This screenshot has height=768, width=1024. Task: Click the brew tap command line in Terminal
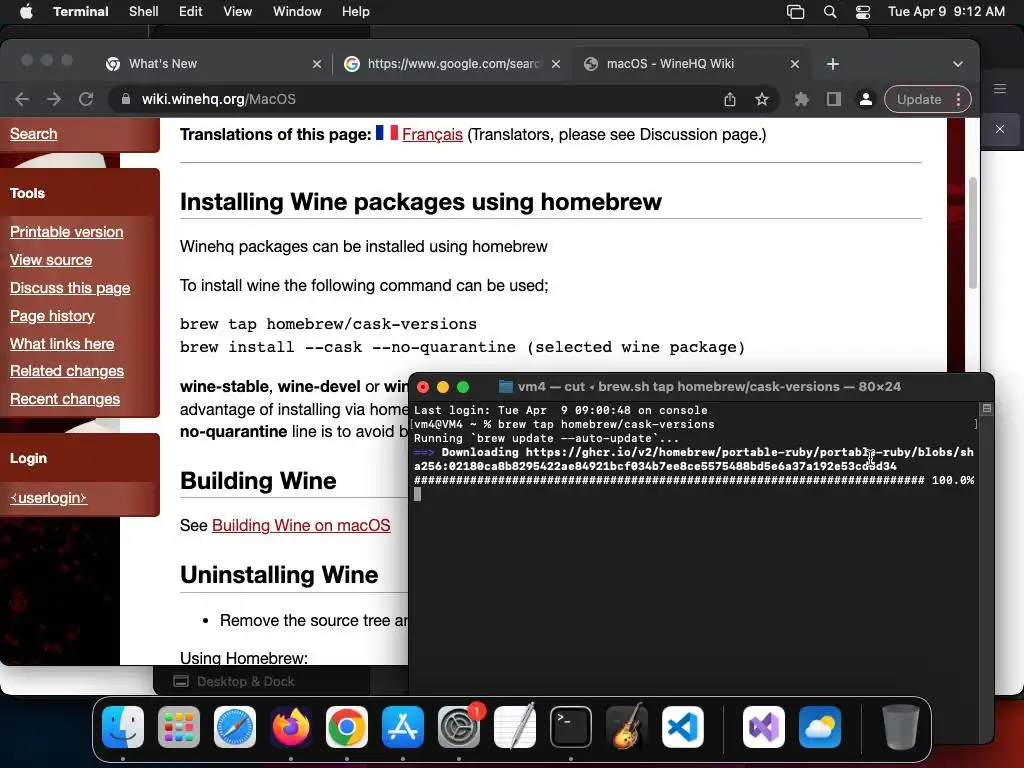coord(564,424)
